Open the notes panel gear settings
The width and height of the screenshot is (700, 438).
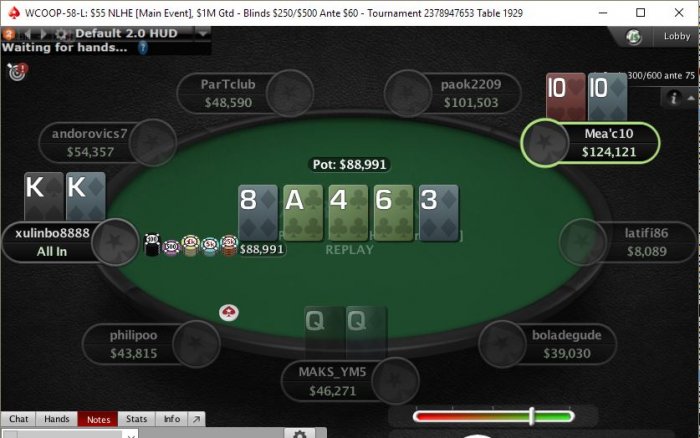coord(300,434)
